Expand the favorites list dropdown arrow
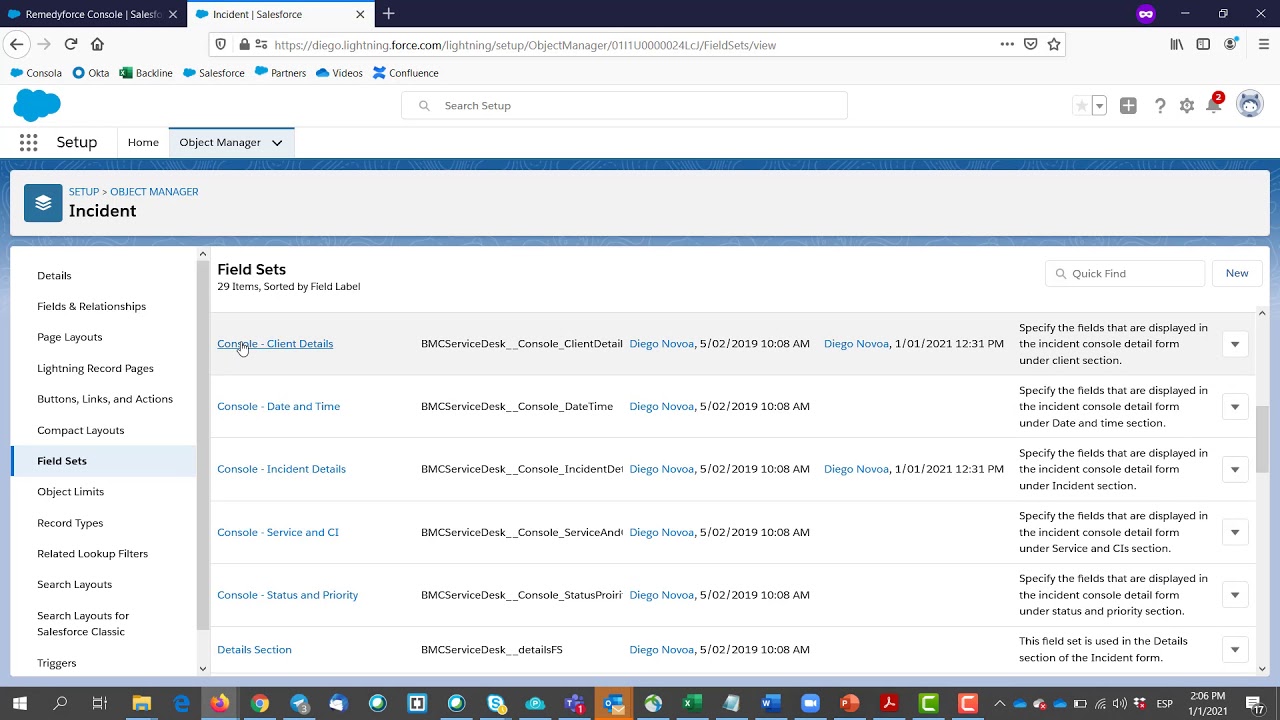Screen dimensions: 1280x720 1099,105
